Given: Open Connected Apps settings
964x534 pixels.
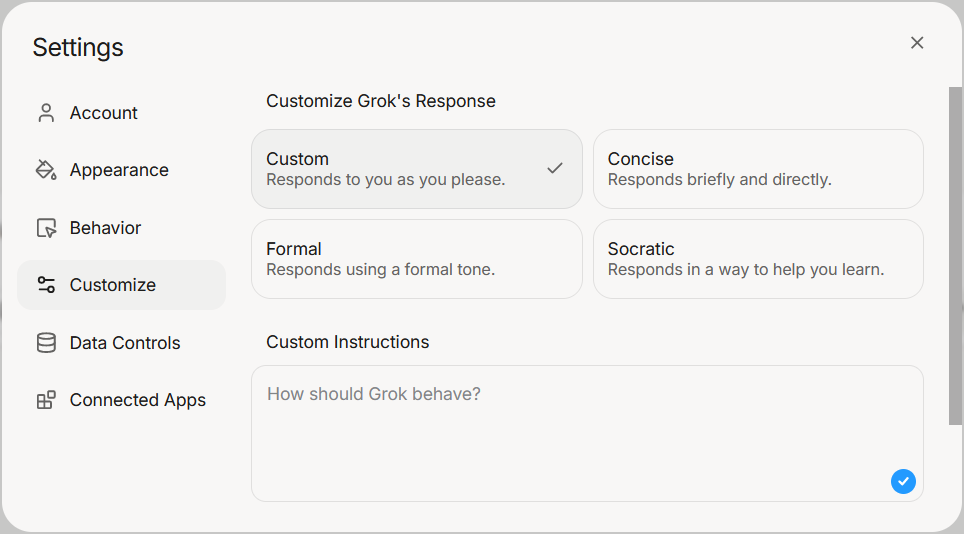Looking at the screenshot, I should tap(137, 400).
